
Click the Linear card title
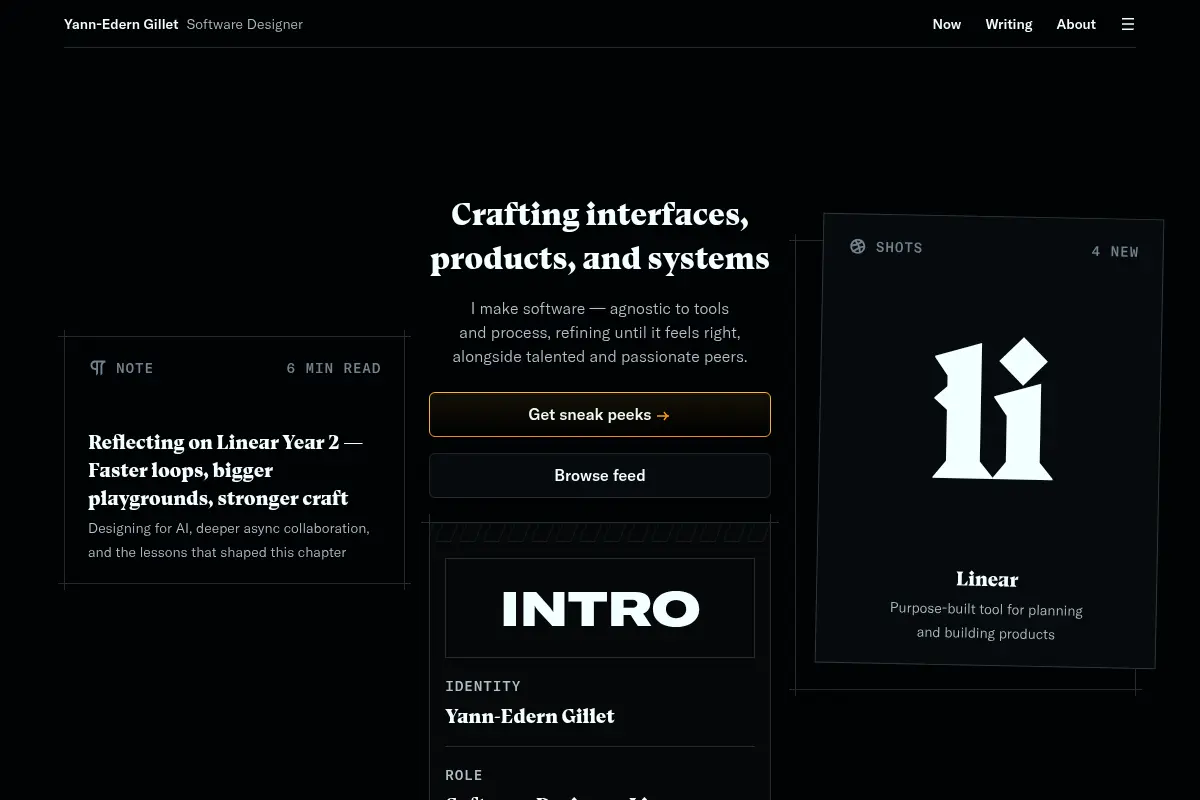click(x=987, y=579)
